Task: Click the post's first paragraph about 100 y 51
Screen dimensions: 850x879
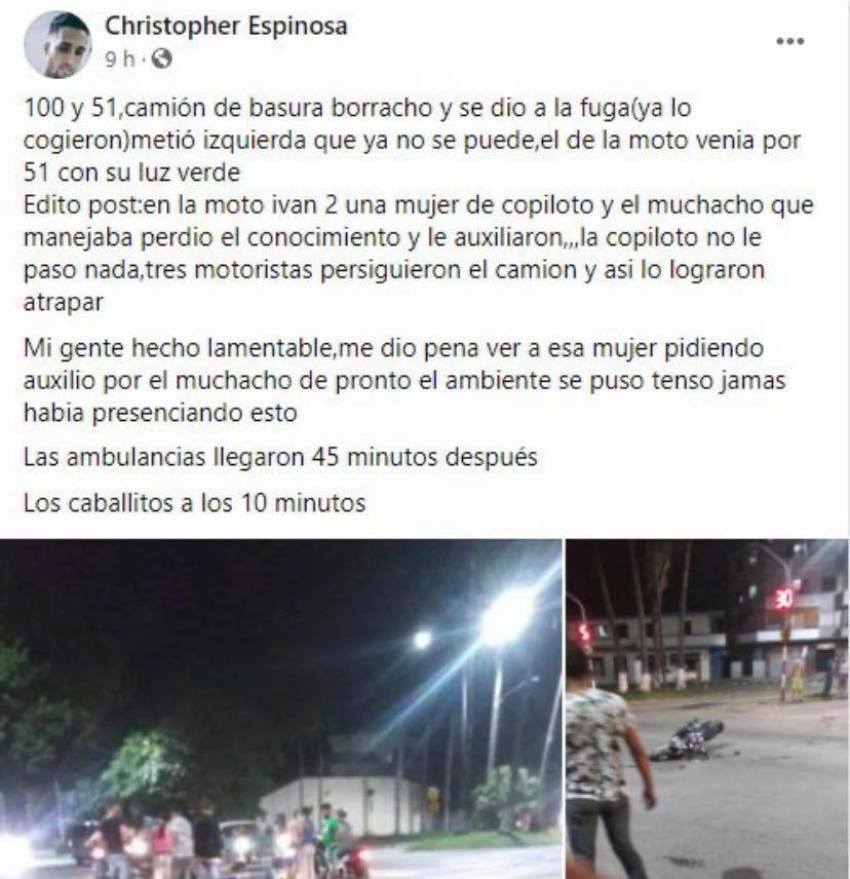Action: point(412,140)
